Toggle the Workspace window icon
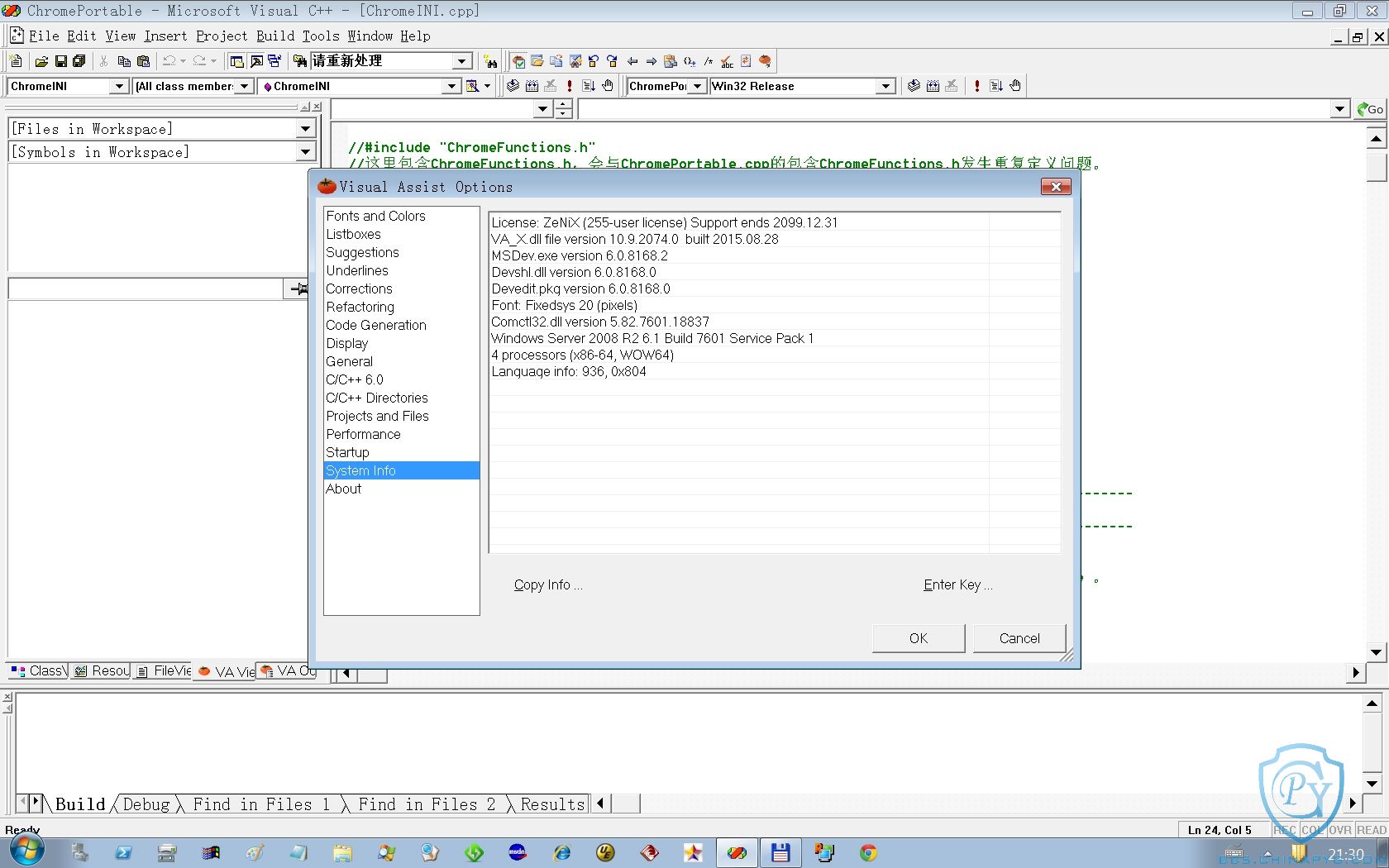Viewport: 1389px width, 868px height. pos(237,61)
